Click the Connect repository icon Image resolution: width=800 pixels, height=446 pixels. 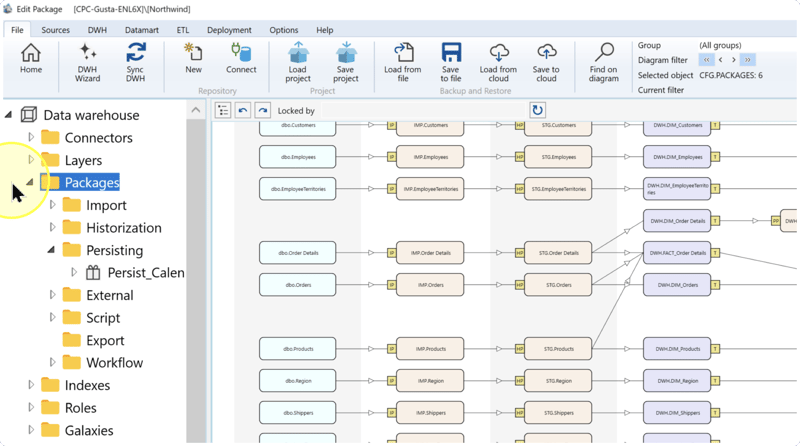pyautogui.click(x=241, y=59)
